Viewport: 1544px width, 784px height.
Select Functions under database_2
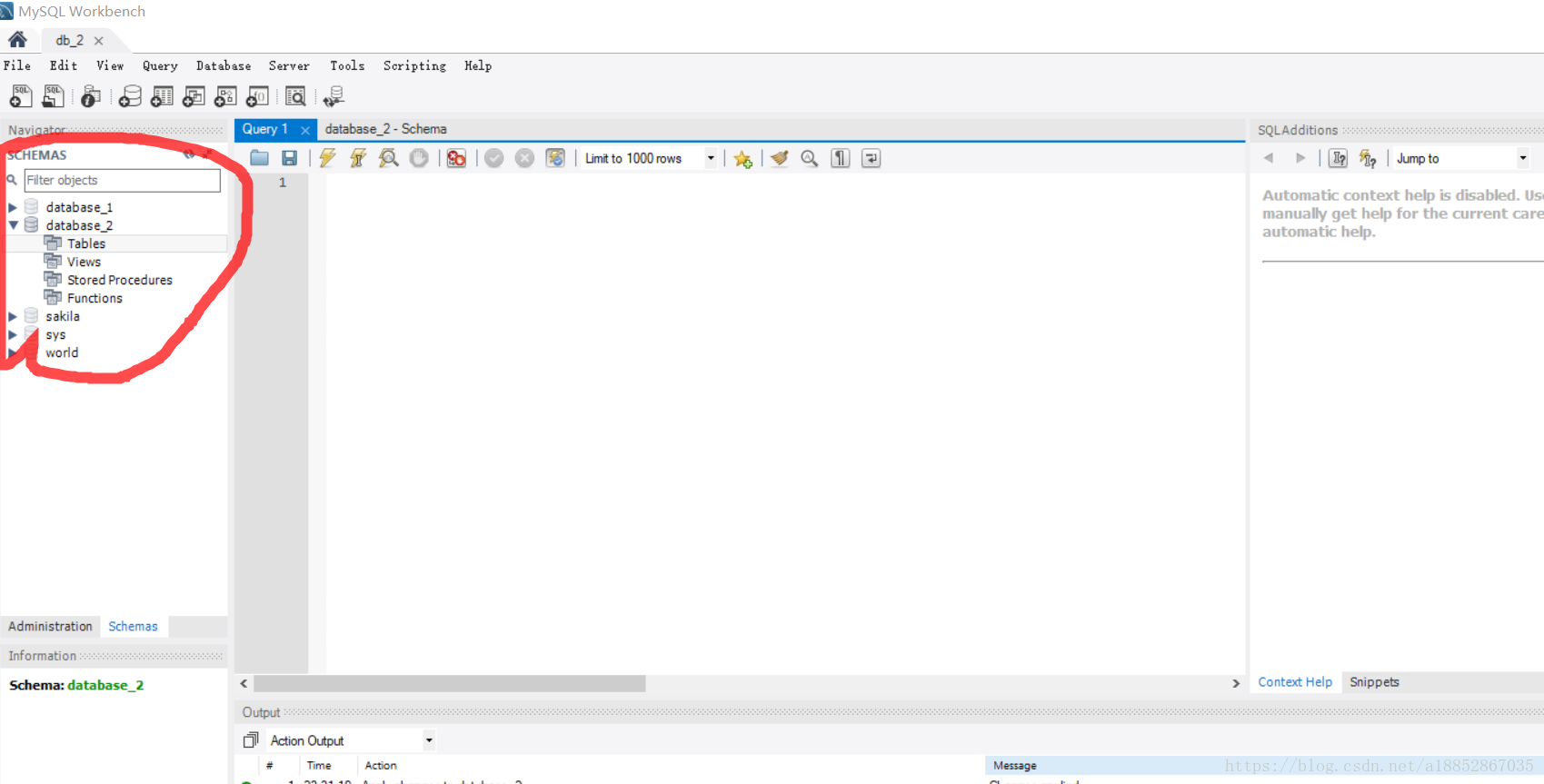[x=95, y=298]
